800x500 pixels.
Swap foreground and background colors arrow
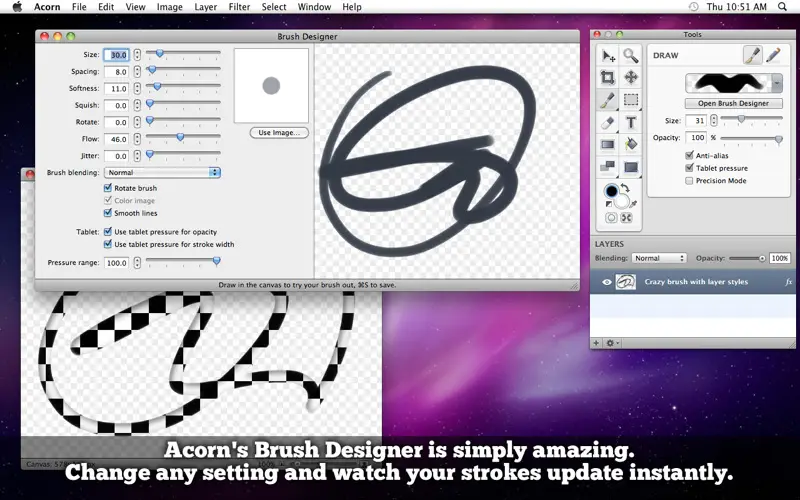pyautogui.click(x=626, y=188)
